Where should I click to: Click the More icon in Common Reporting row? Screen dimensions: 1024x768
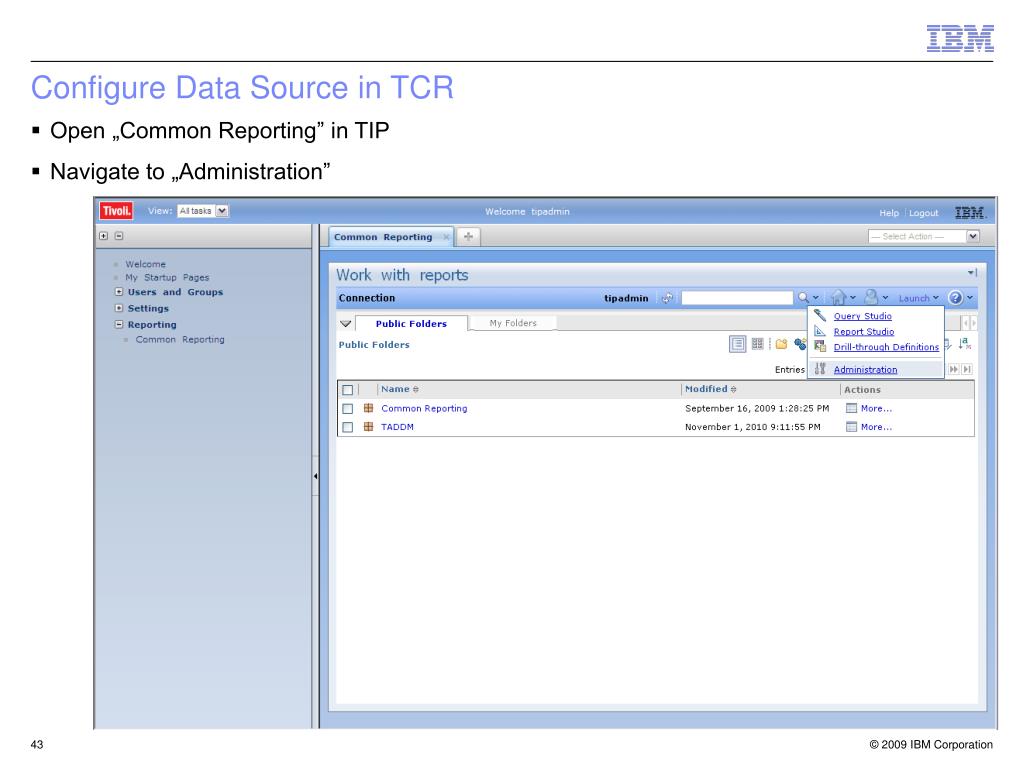[851, 408]
